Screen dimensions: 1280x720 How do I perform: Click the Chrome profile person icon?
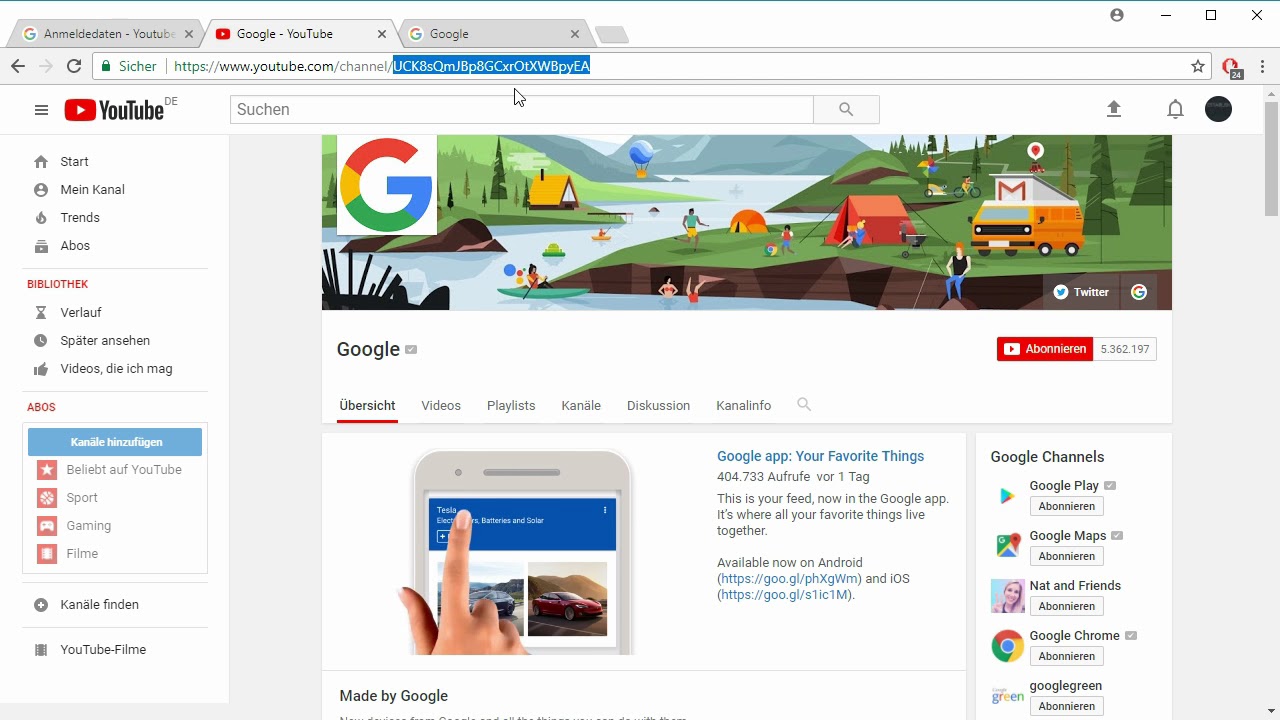(1117, 15)
